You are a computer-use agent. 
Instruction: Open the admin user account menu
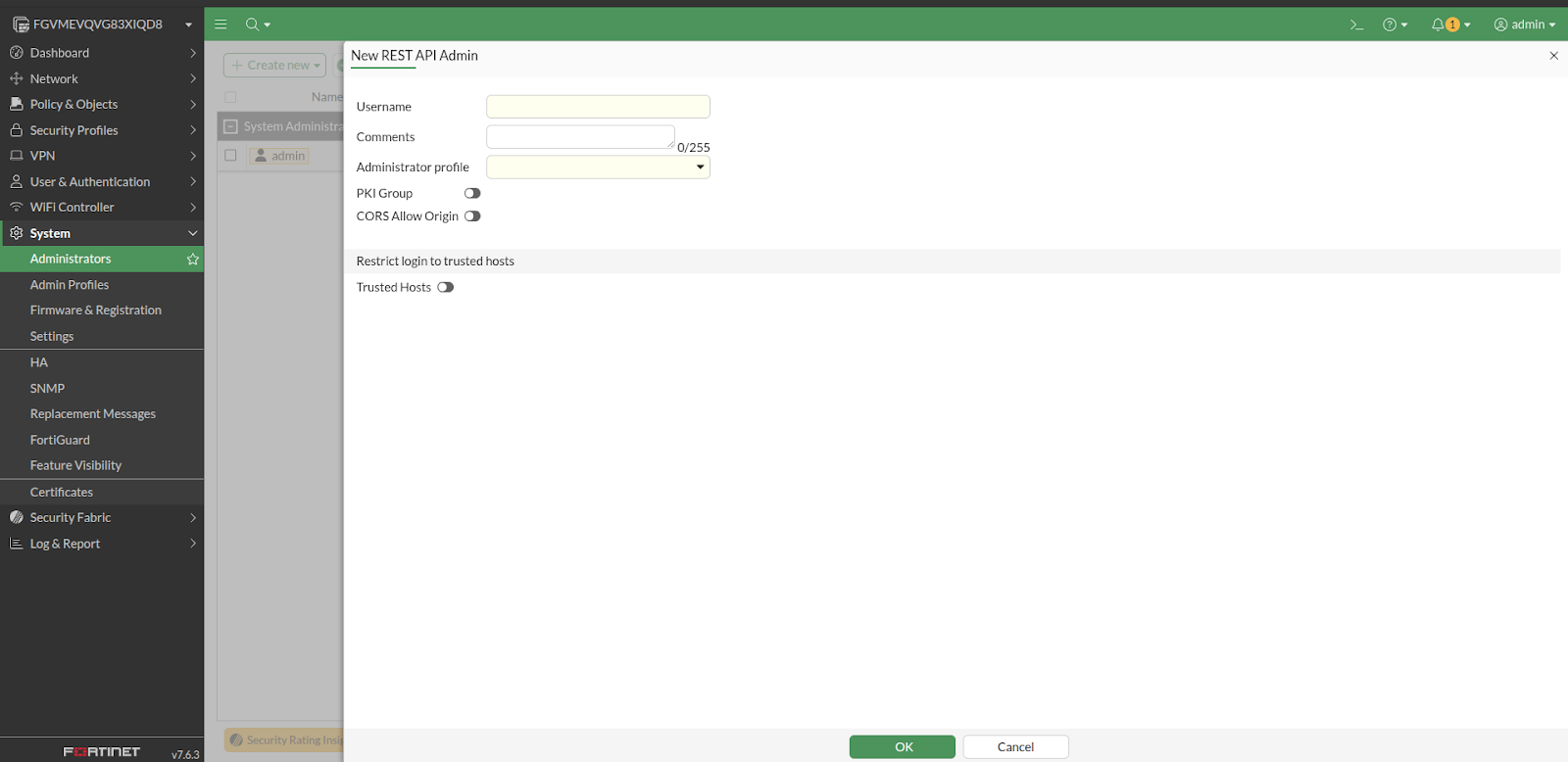click(x=1524, y=24)
